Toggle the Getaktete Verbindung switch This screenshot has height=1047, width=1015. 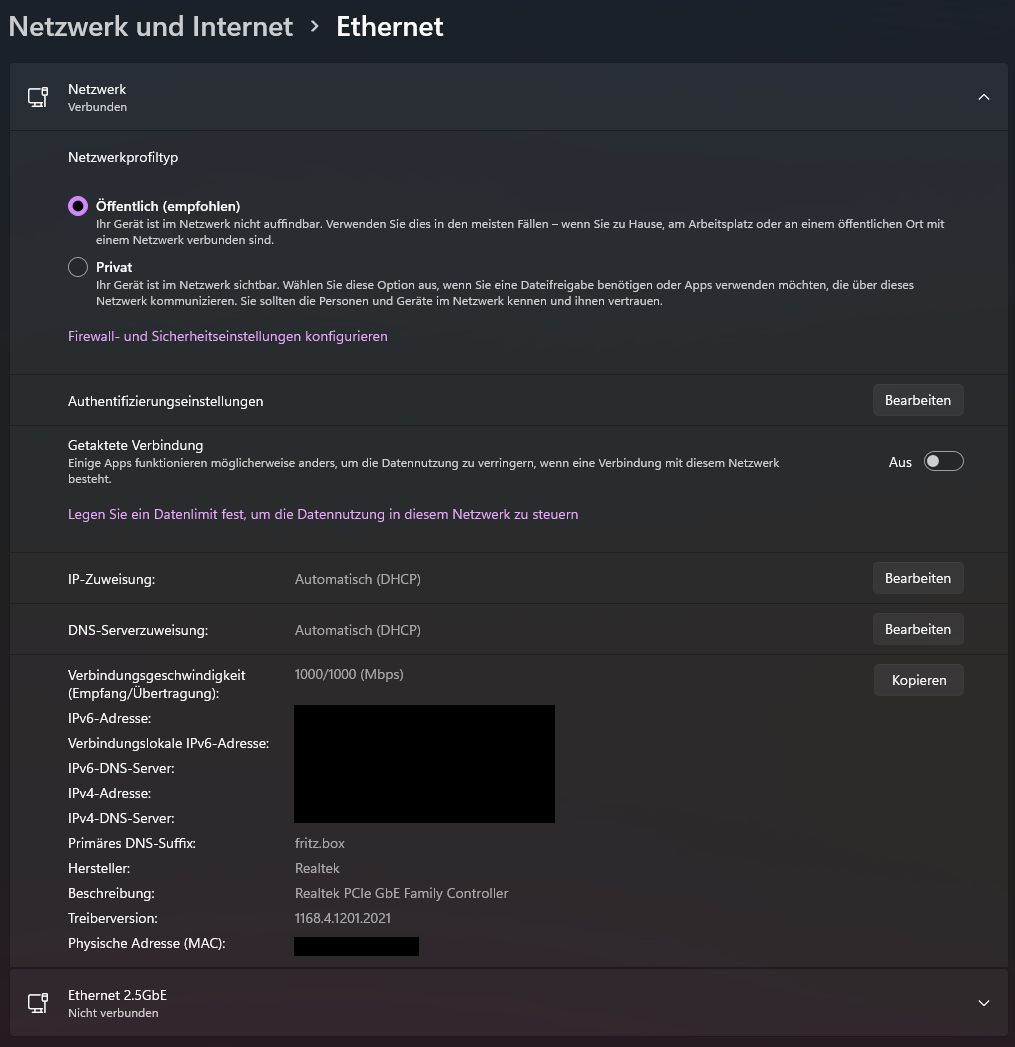coord(943,461)
